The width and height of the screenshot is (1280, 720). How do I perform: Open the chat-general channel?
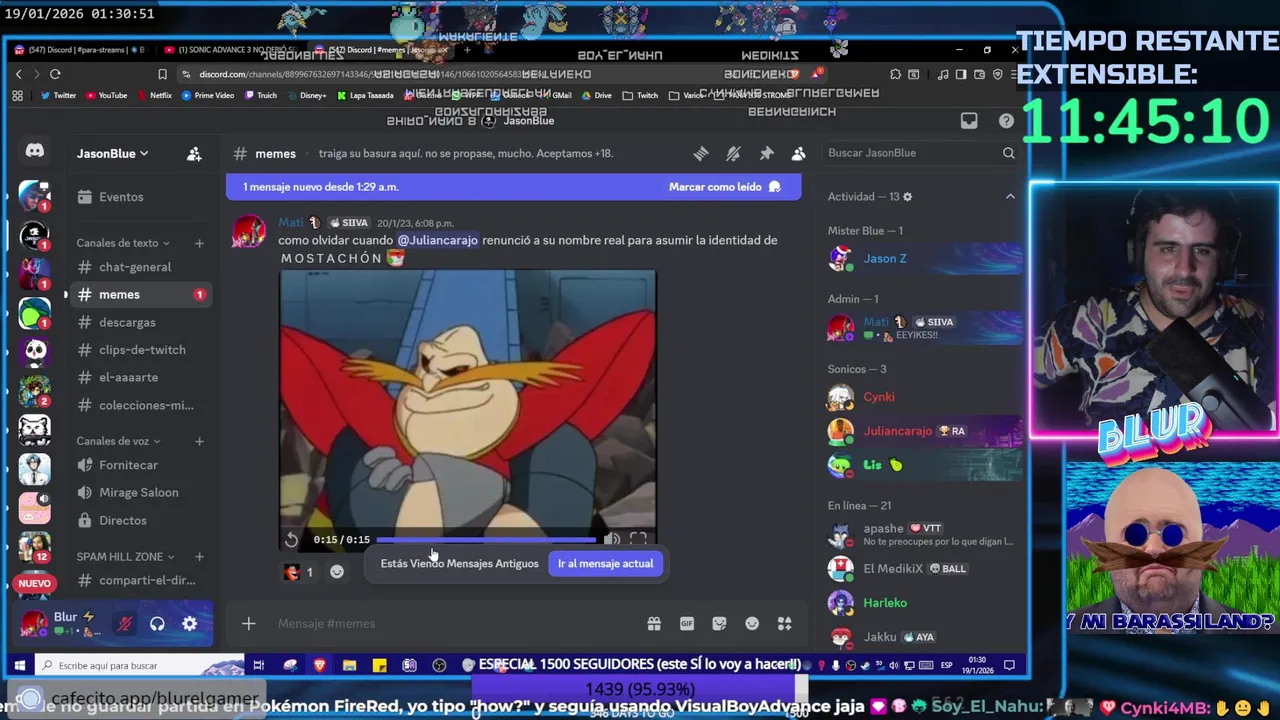(x=140, y=267)
